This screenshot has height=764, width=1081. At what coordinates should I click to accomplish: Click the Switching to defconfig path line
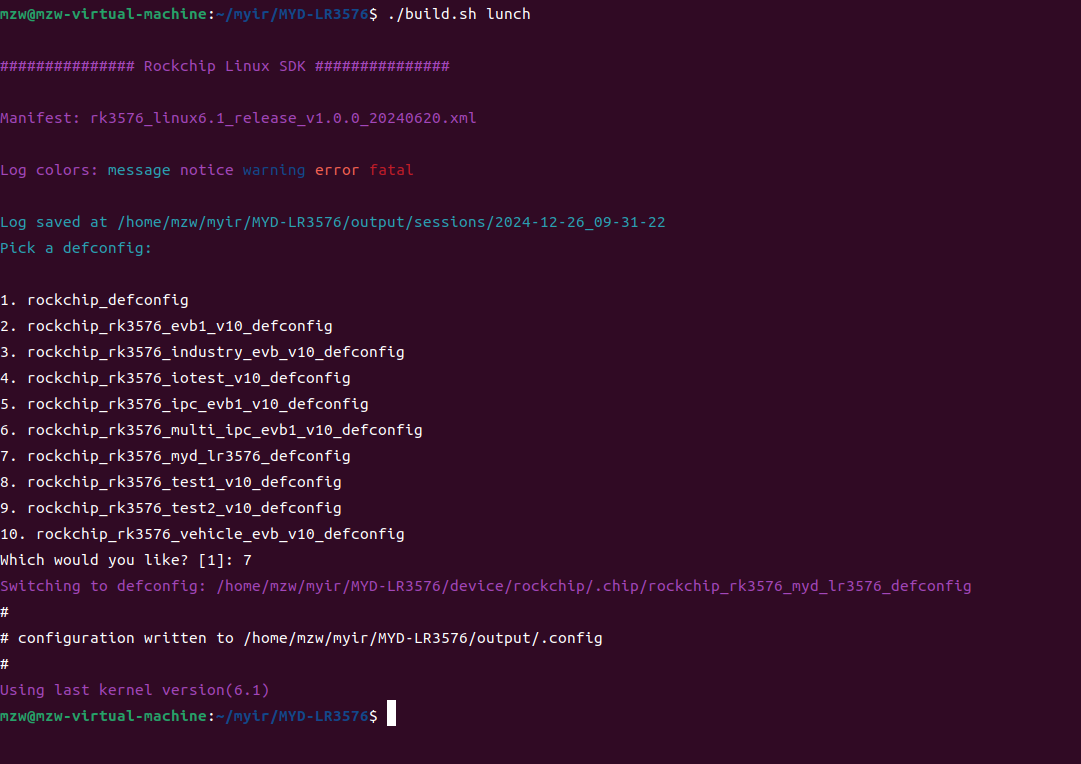pos(485,586)
